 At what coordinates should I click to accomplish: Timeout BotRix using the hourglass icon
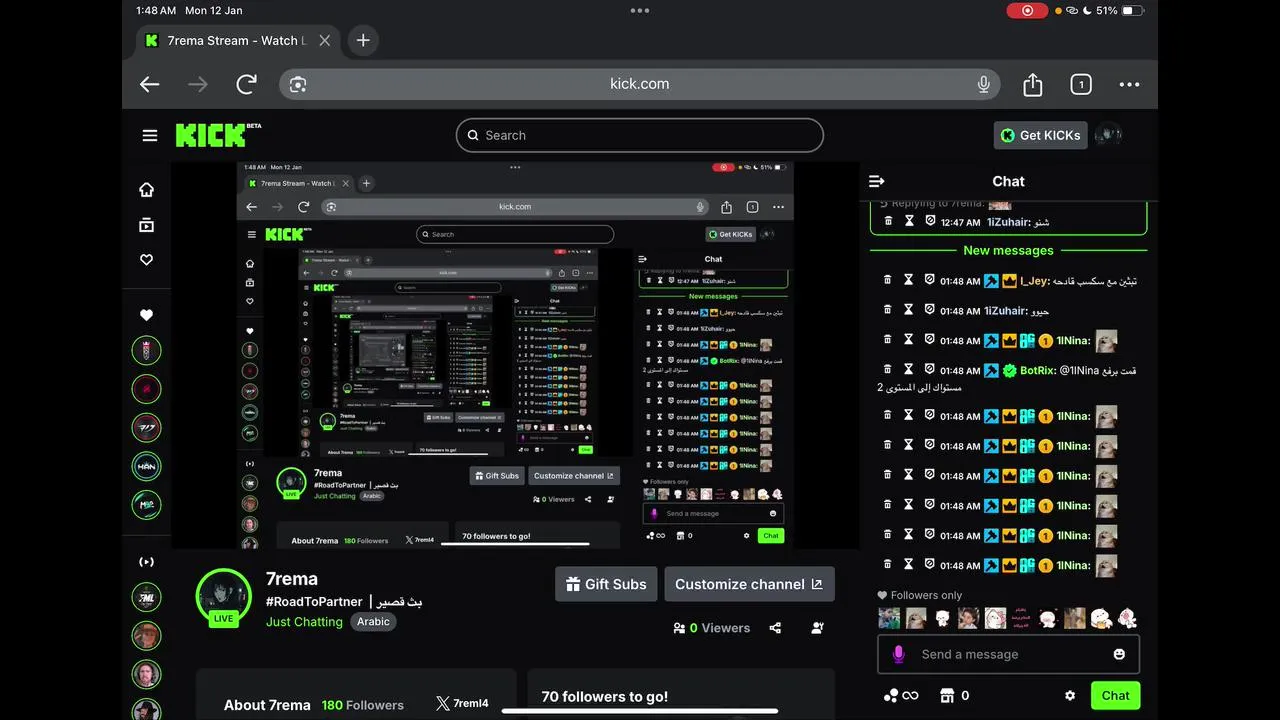909,370
